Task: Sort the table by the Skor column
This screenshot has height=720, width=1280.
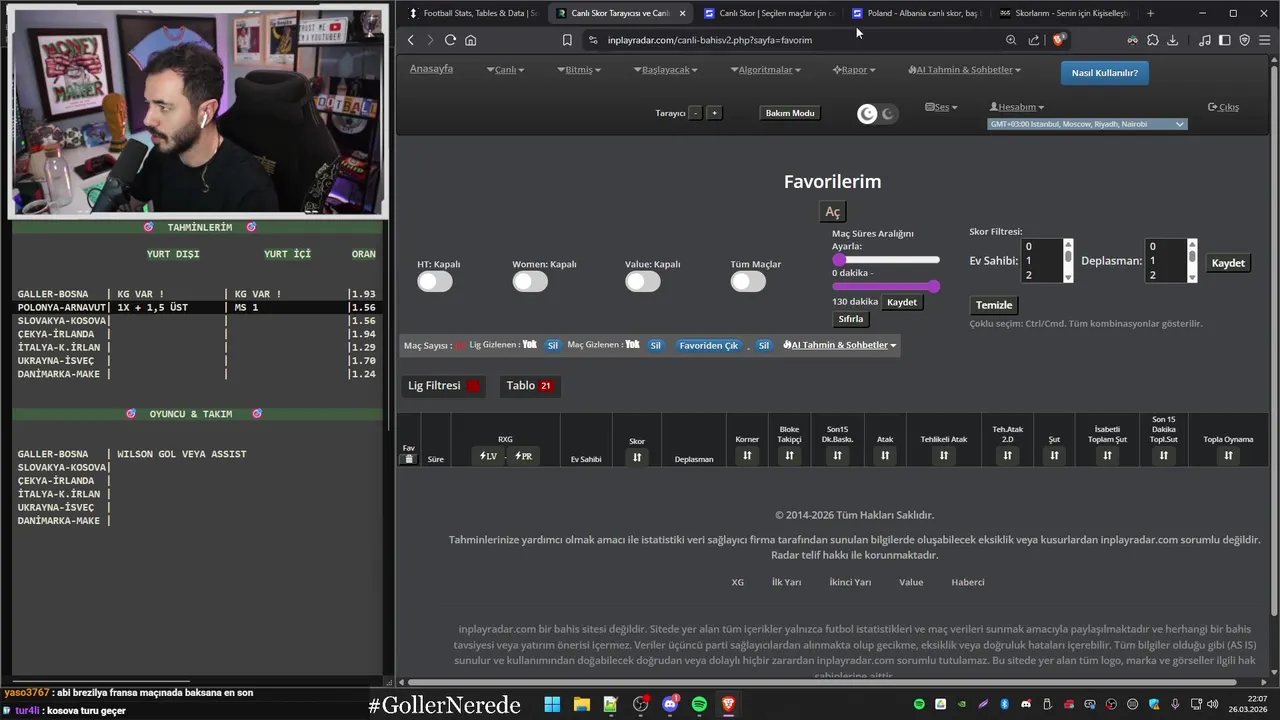Action: click(x=637, y=457)
